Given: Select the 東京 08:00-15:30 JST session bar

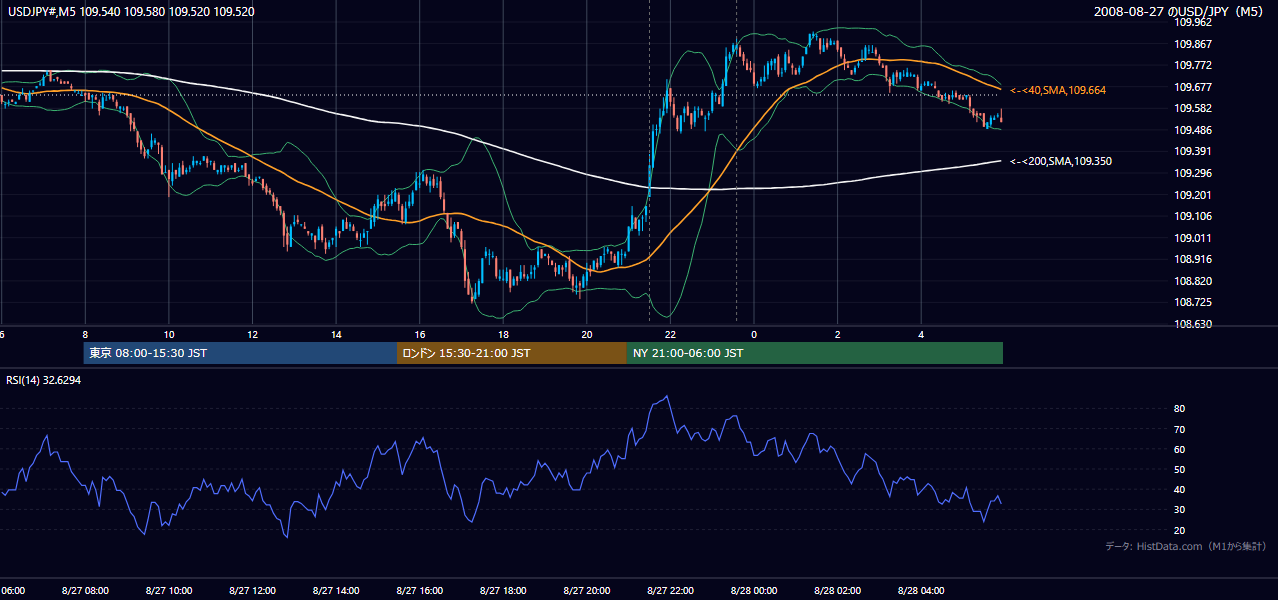Looking at the screenshot, I should coord(241,353).
